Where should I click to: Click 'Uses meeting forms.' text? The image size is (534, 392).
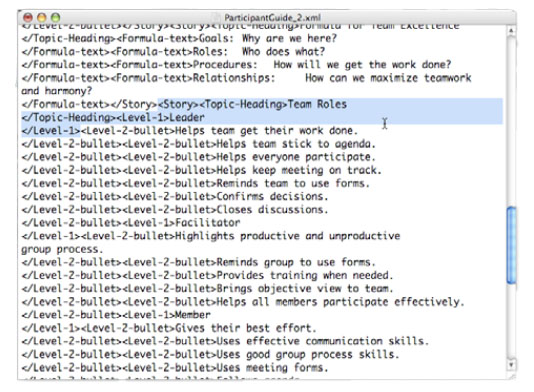tap(272, 368)
